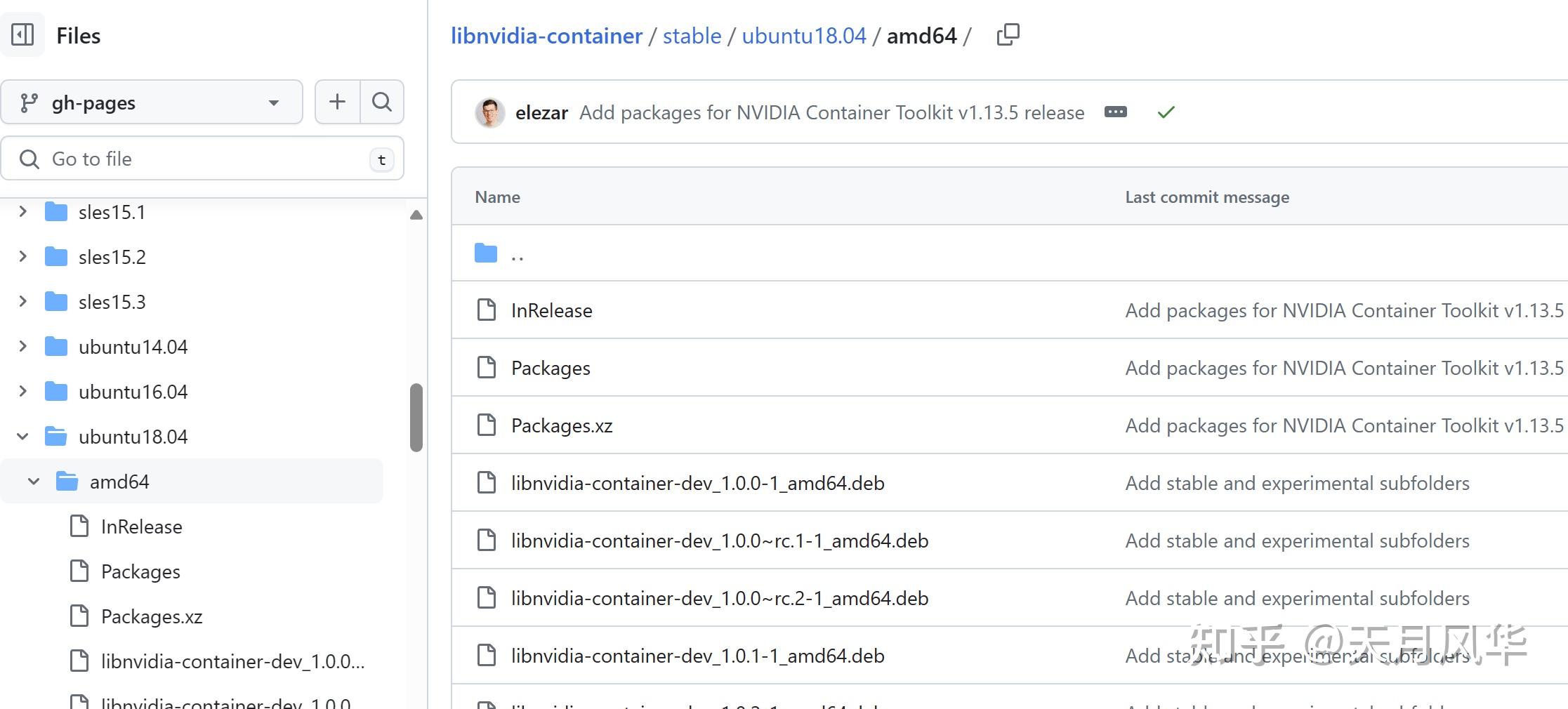Select Packages.xz in the sidebar tree

(151, 616)
